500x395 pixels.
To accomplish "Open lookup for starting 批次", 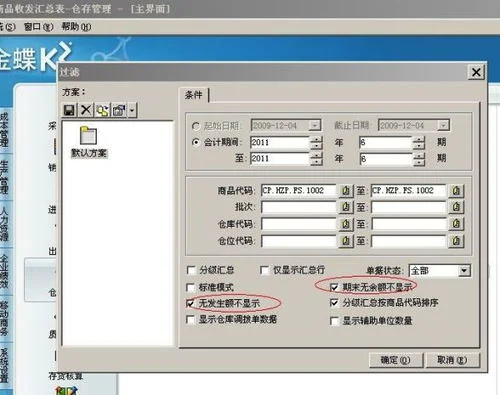I will point(346,207).
